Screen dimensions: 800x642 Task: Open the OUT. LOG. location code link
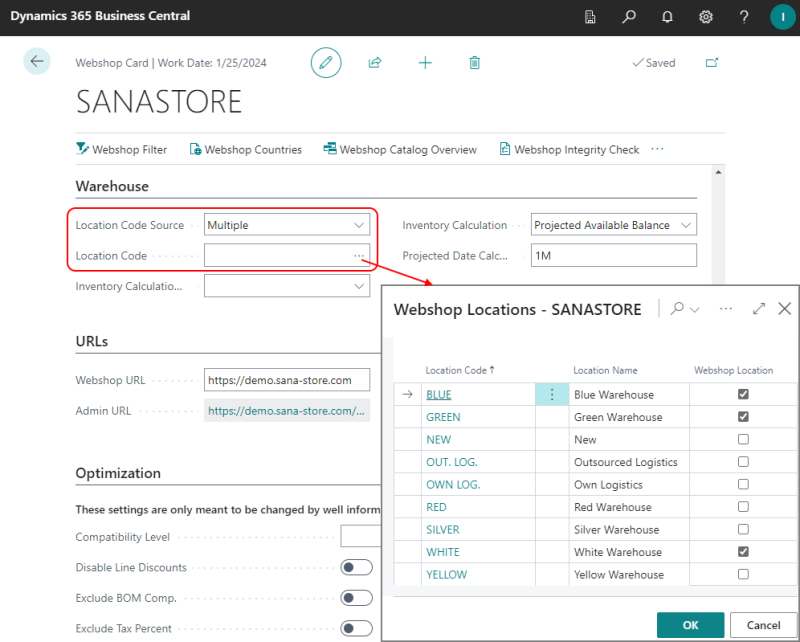point(452,462)
